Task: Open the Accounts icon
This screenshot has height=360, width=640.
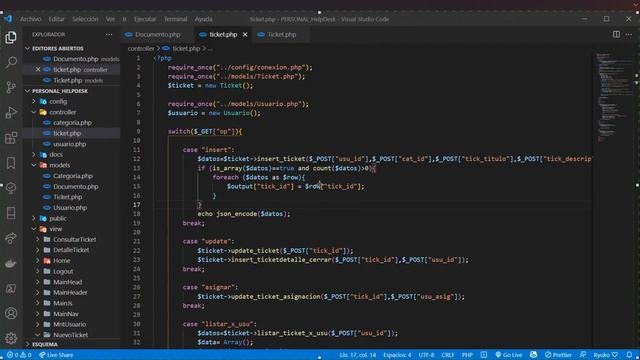Action: tap(11, 313)
